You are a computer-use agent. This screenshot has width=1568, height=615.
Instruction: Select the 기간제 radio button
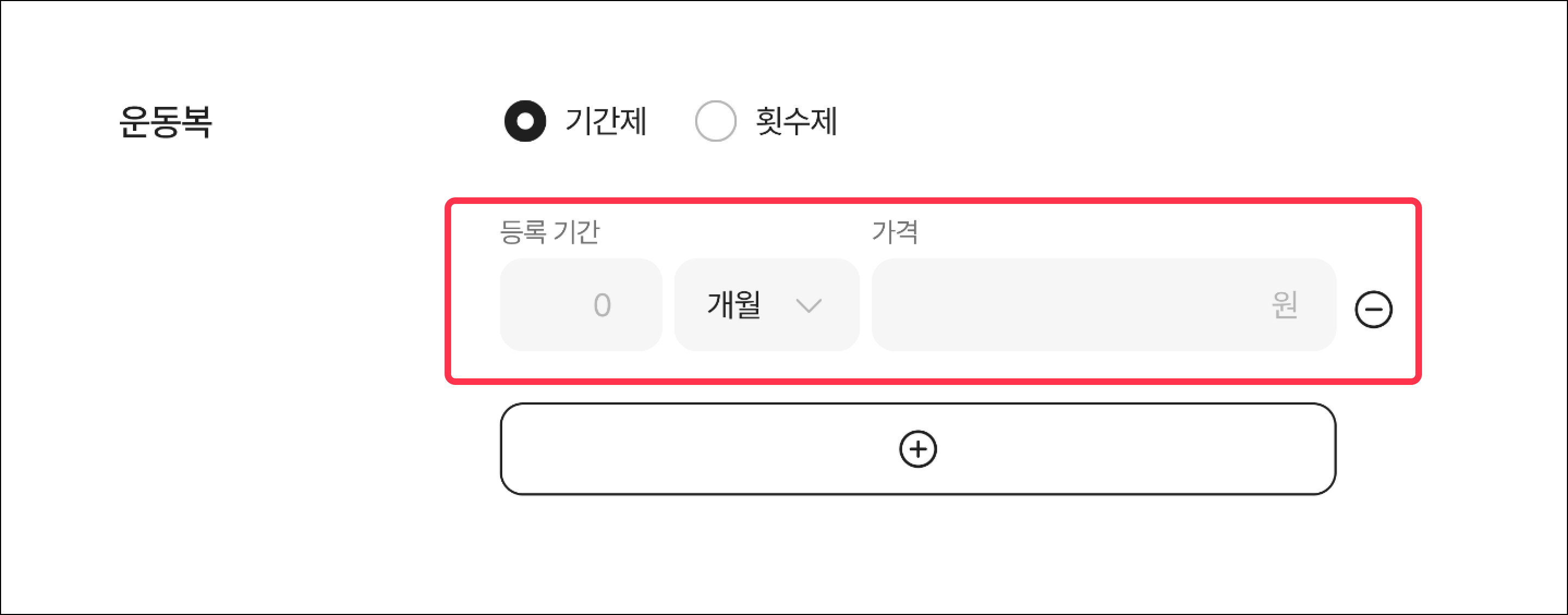(525, 121)
